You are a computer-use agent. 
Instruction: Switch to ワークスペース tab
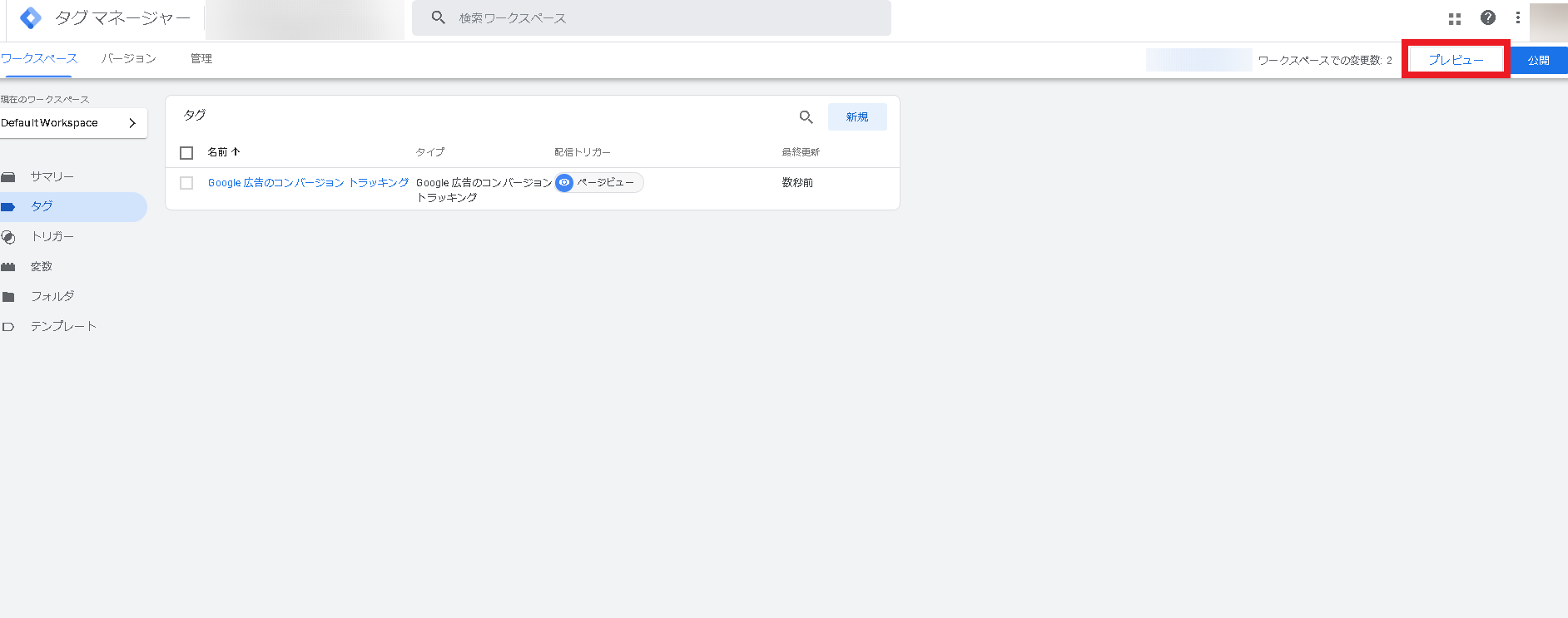38,58
